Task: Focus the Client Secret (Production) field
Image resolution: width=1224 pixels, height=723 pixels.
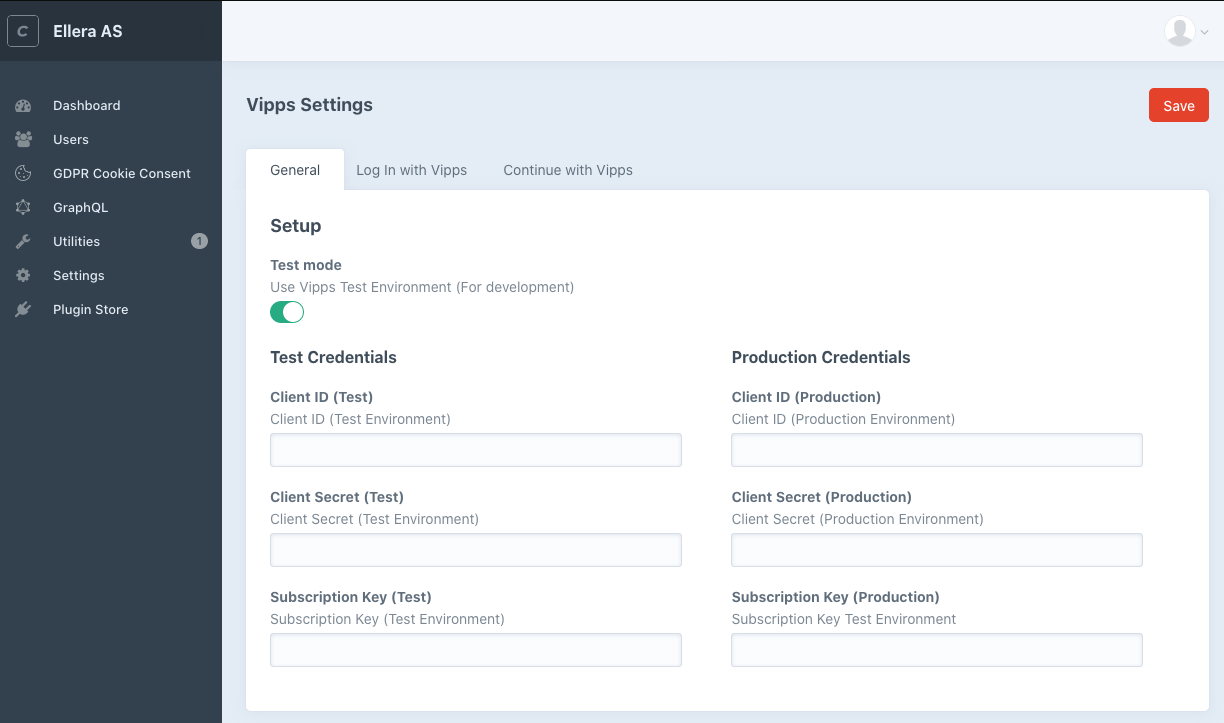Action: pos(936,550)
